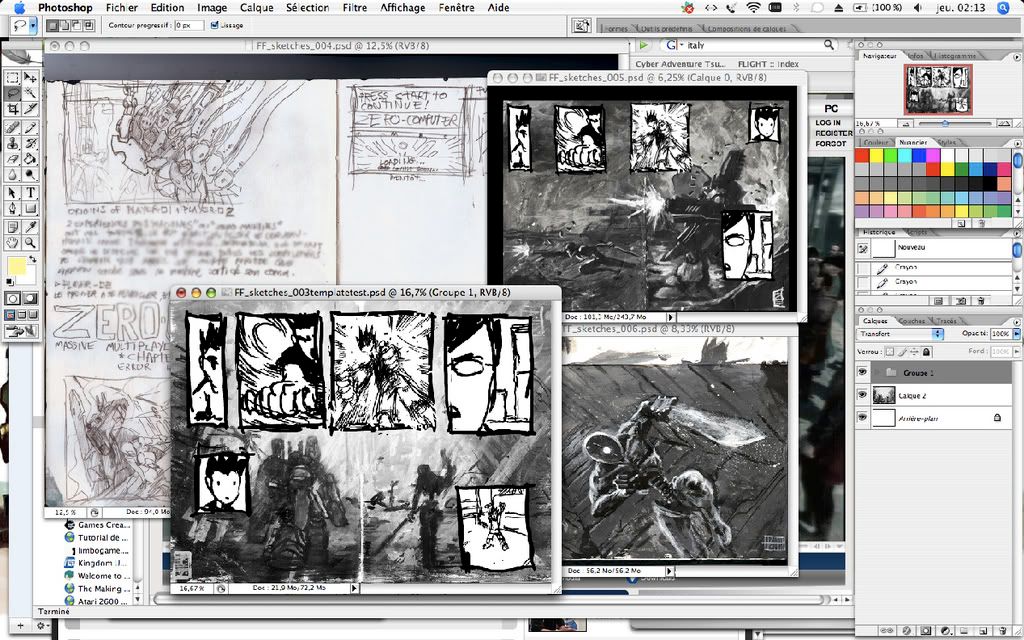Screen dimensions: 1024x640
Task: Click the REGISTER link in browser
Action: [x=833, y=133]
